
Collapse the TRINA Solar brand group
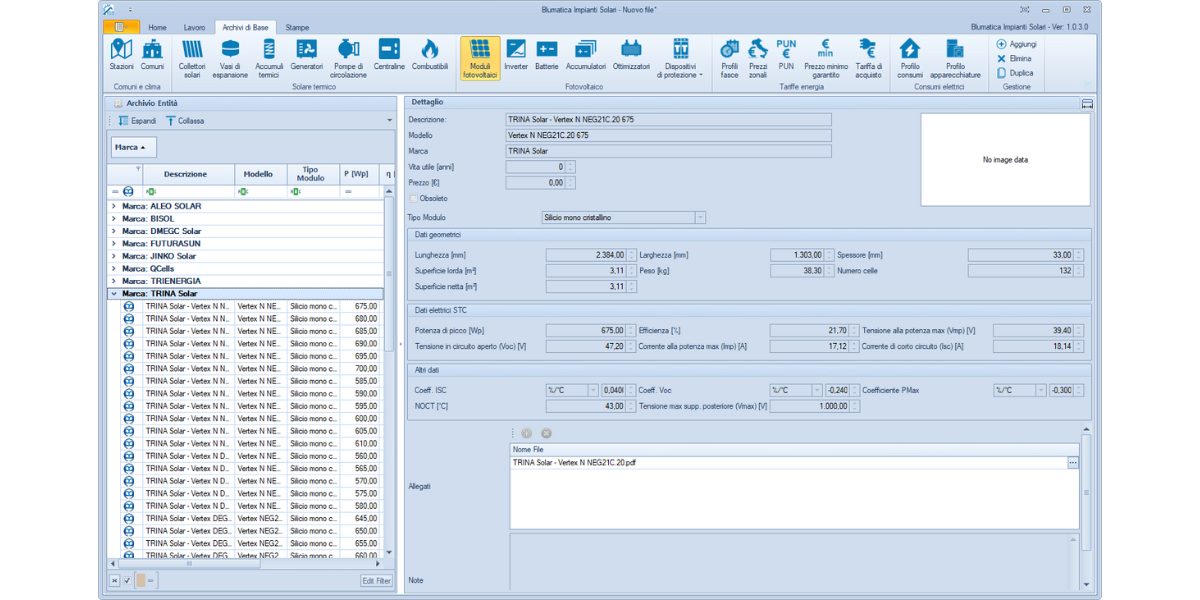pyautogui.click(x=114, y=294)
